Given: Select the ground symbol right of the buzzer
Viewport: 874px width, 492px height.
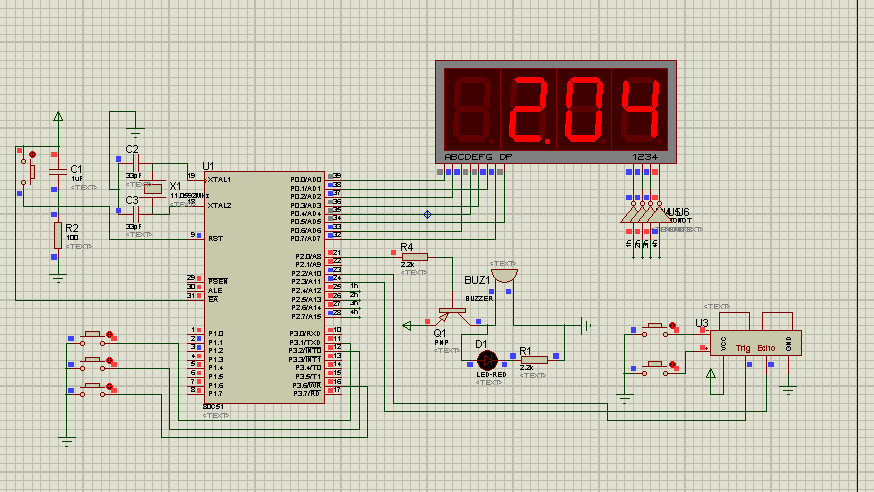Looking at the screenshot, I should (586, 325).
